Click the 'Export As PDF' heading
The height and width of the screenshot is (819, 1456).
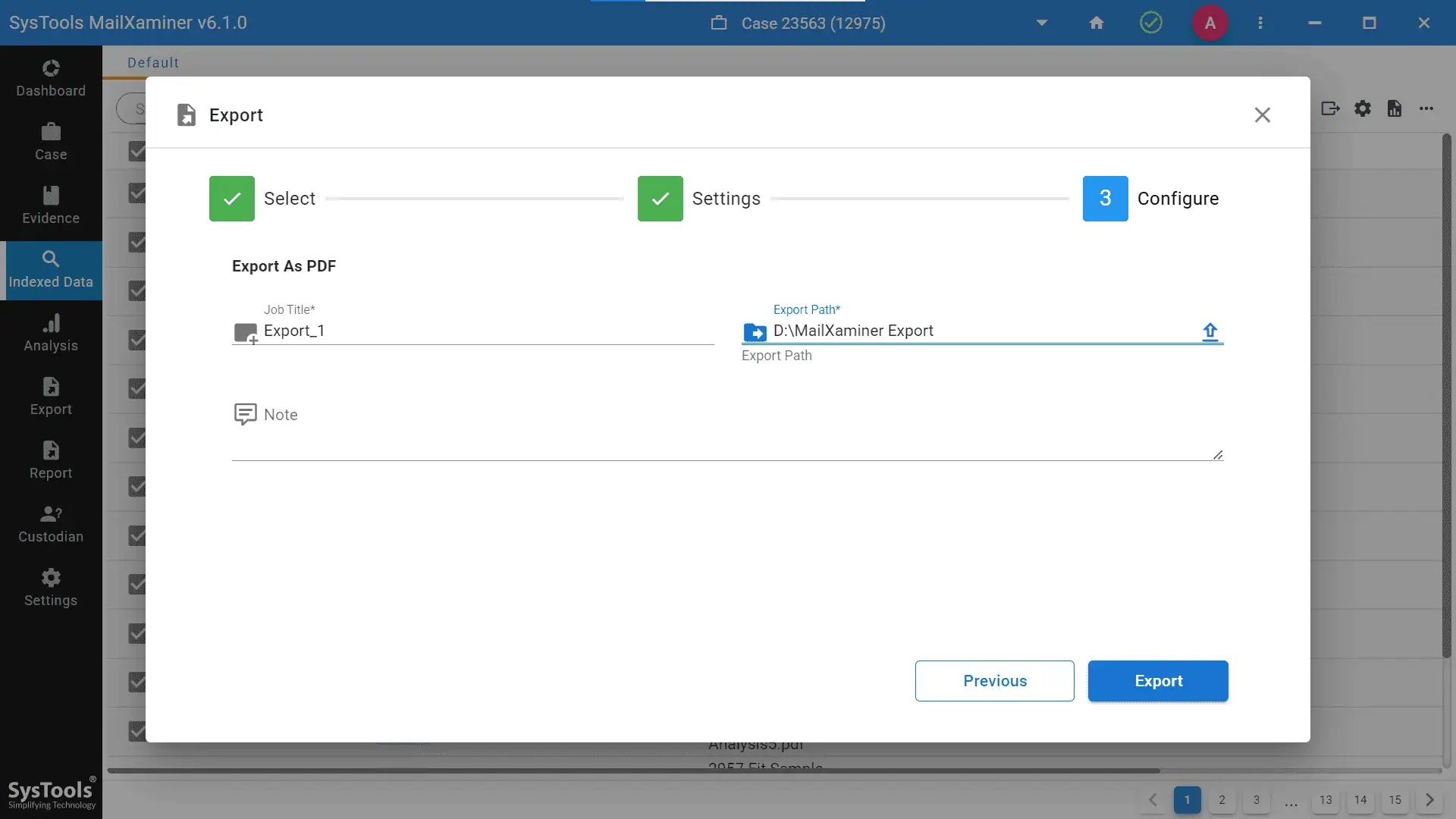click(284, 266)
